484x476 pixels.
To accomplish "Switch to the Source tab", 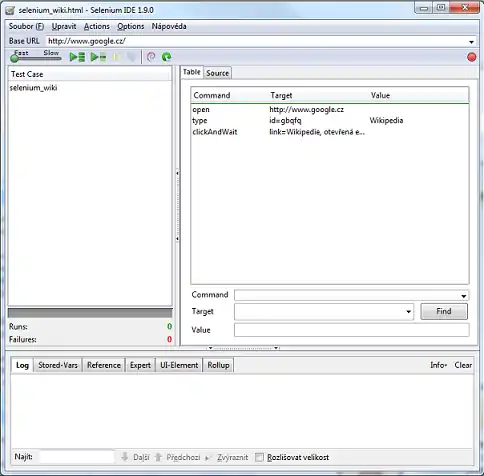I will click(x=217, y=73).
